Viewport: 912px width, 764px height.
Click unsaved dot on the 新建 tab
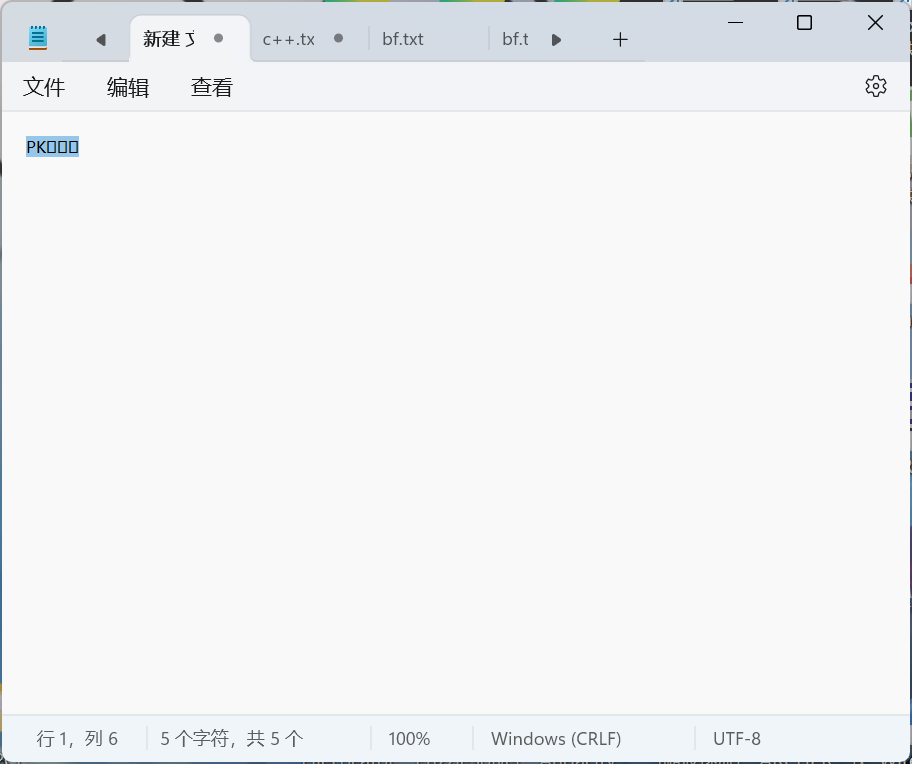pyautogui.click(x=219, y=38)
